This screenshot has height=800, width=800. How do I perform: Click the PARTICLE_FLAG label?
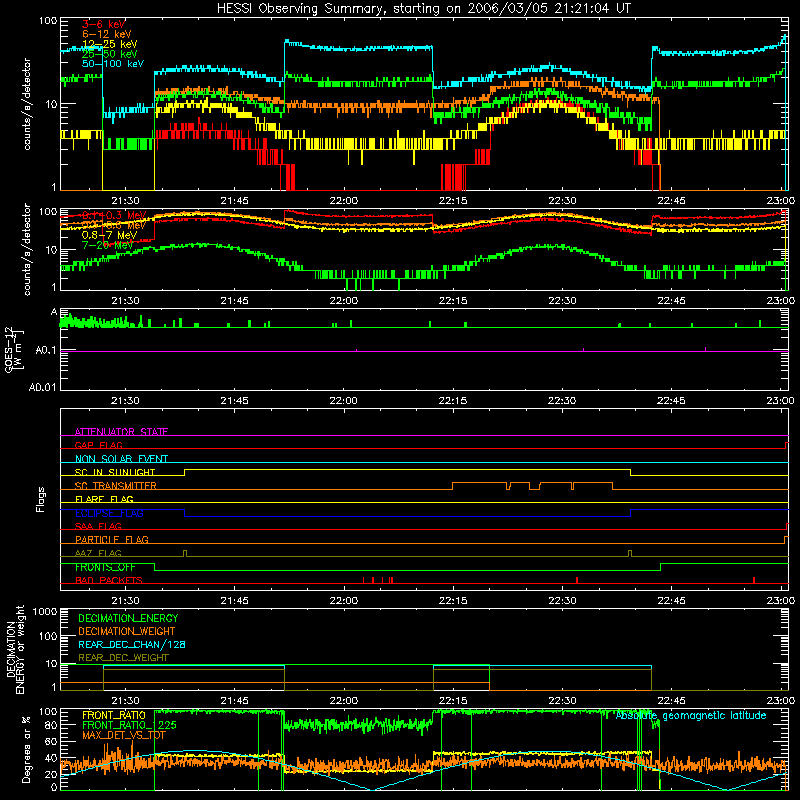pos(112,539)
